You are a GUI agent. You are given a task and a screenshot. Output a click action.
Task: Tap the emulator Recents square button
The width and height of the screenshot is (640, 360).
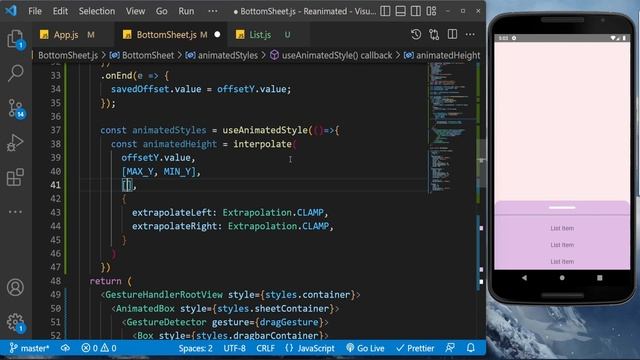pyautogui.click(x=600, y=278)
